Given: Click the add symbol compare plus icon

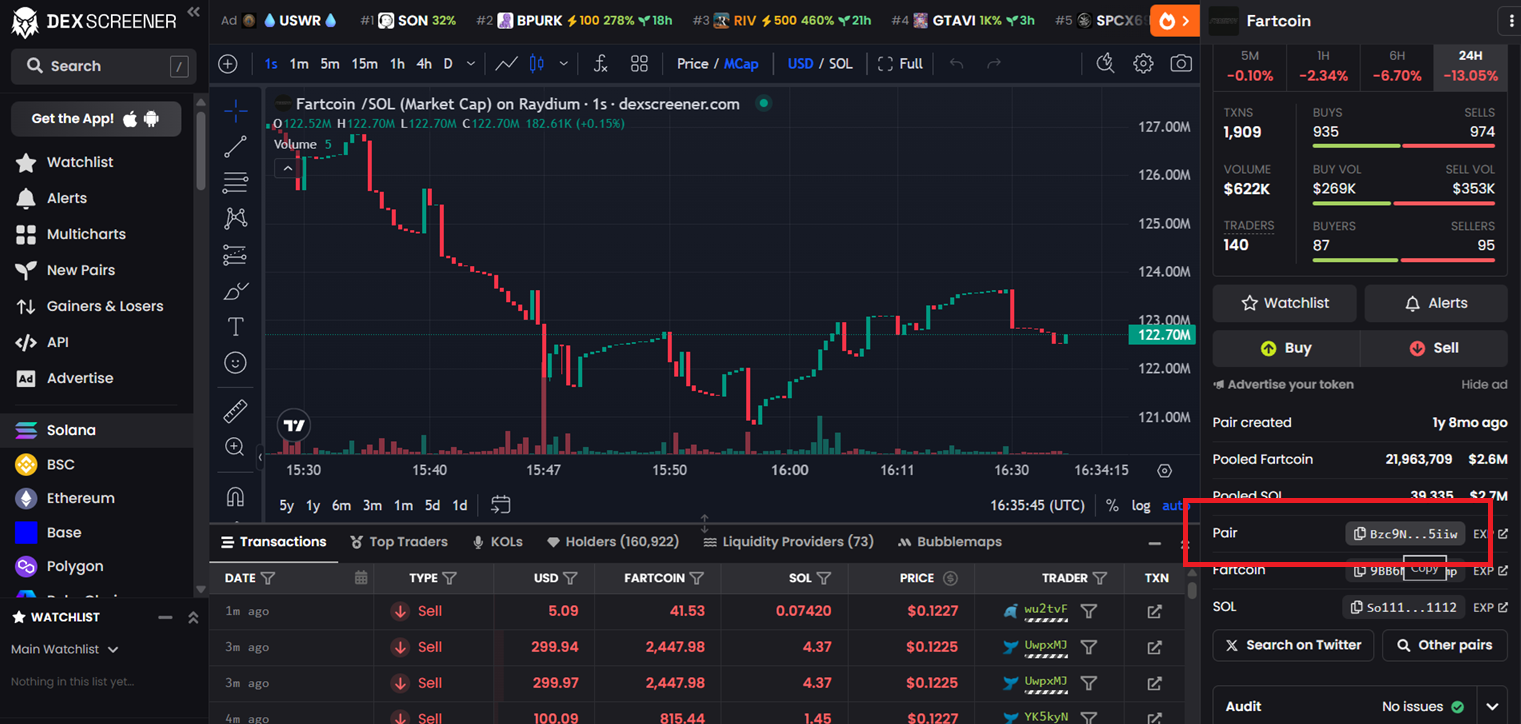Looking at the screenshot, I should tap(228, 64).
